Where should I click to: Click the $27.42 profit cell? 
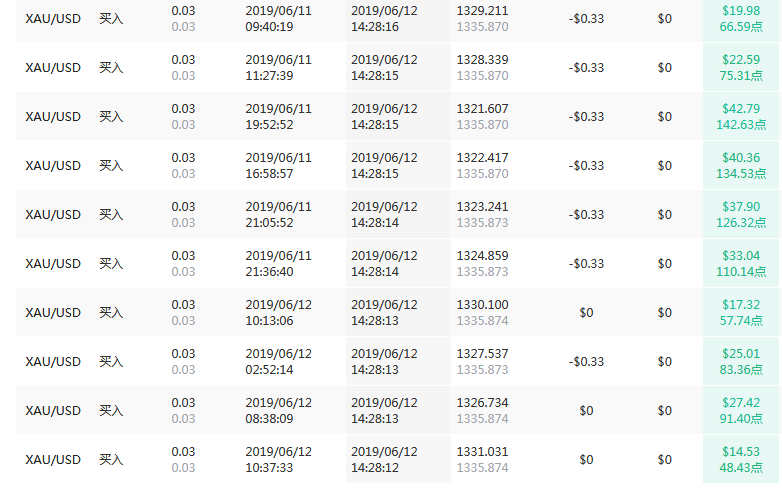click(741, 402)
